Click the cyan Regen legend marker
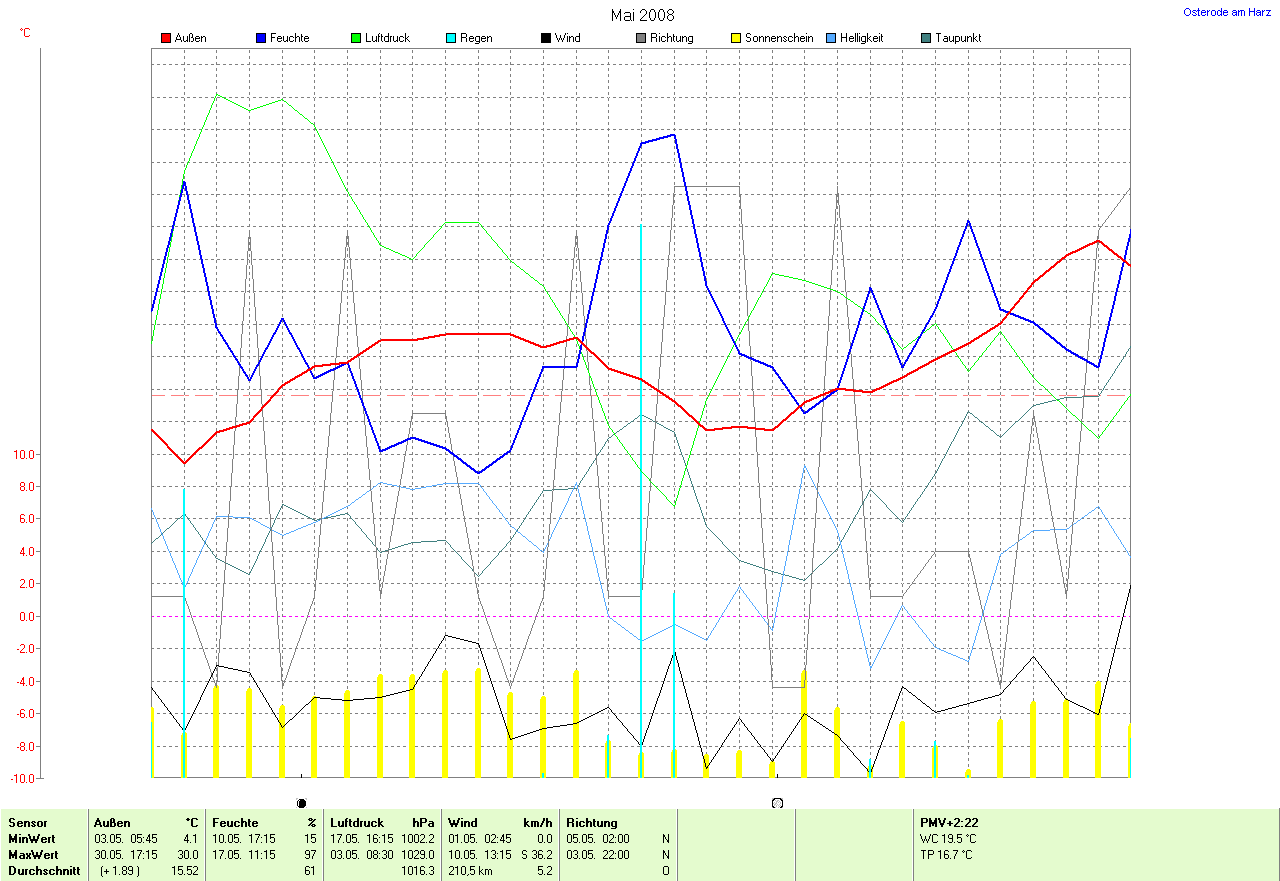This screenshot has height=881, width=1280. [x=451, y=38]
